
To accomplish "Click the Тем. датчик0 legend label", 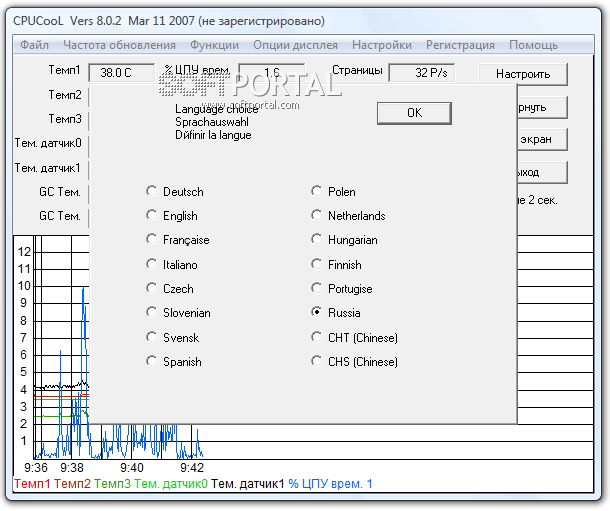I will point(171,484).
